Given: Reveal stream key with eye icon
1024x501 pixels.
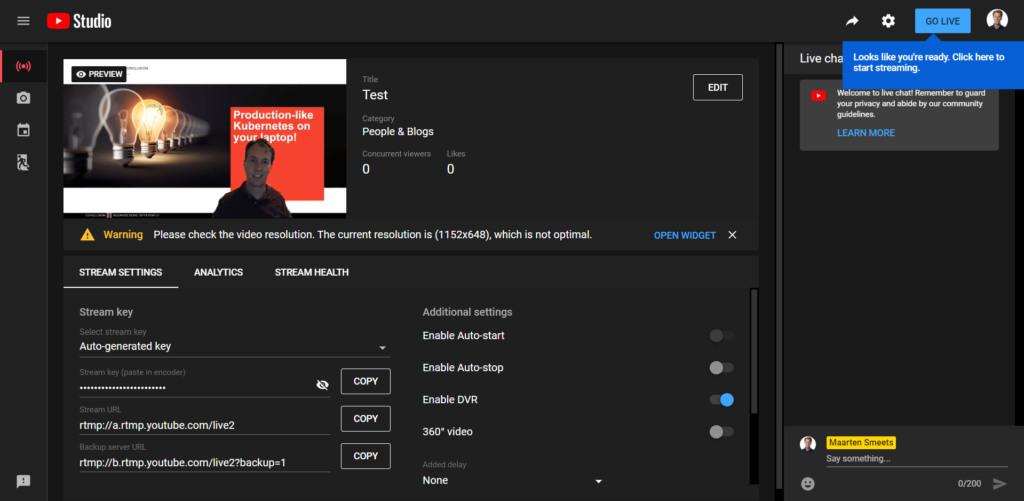Looking at the screenshot, I should [322, 384].
